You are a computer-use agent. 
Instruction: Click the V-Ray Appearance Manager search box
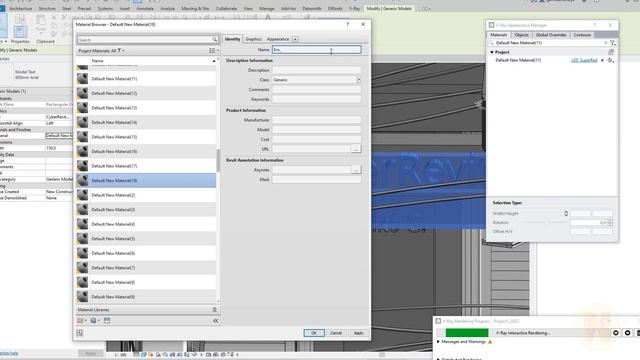(548, 42)
